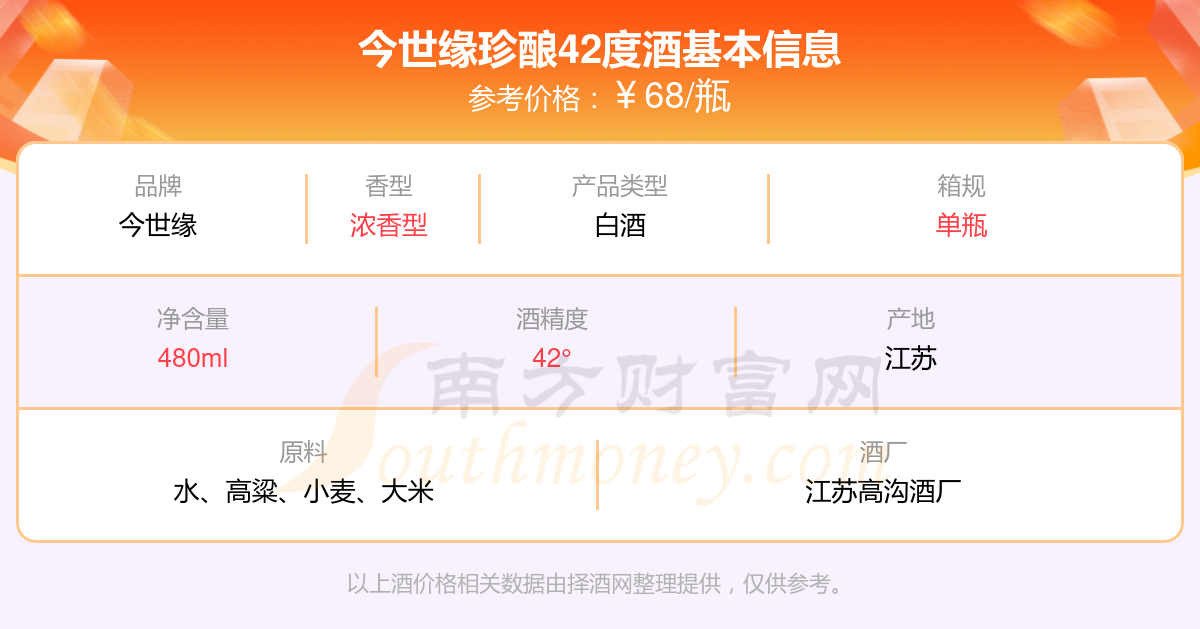The image size is (1200, 629).
Task: Click the 江苏 origin value
Action: (911, 358)
